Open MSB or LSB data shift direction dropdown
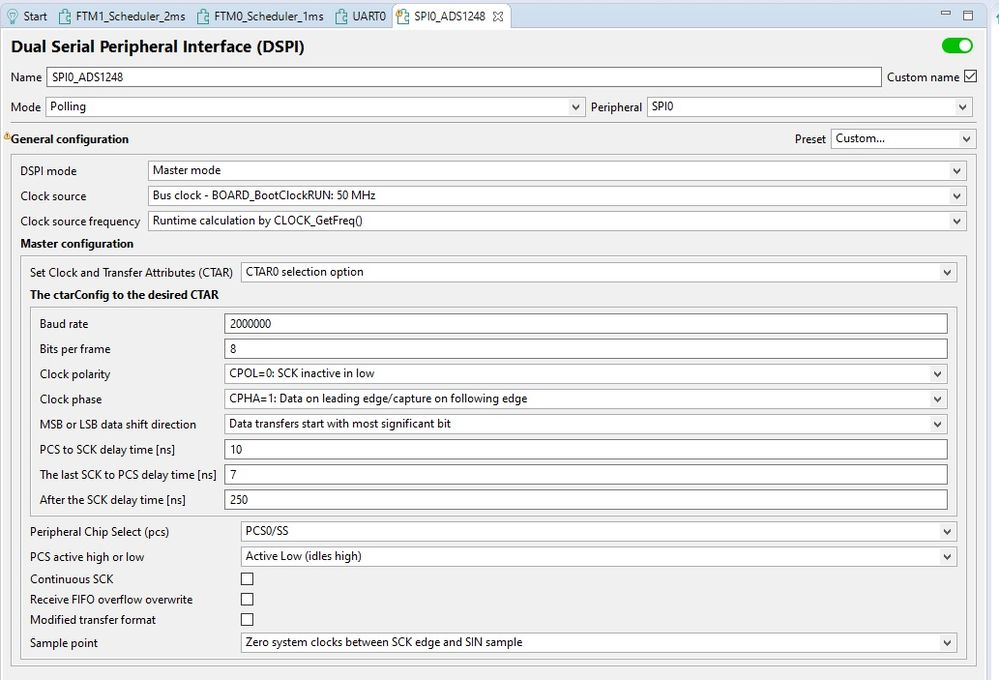The width and height of the screenshot is (999, 680). point(586,424)
